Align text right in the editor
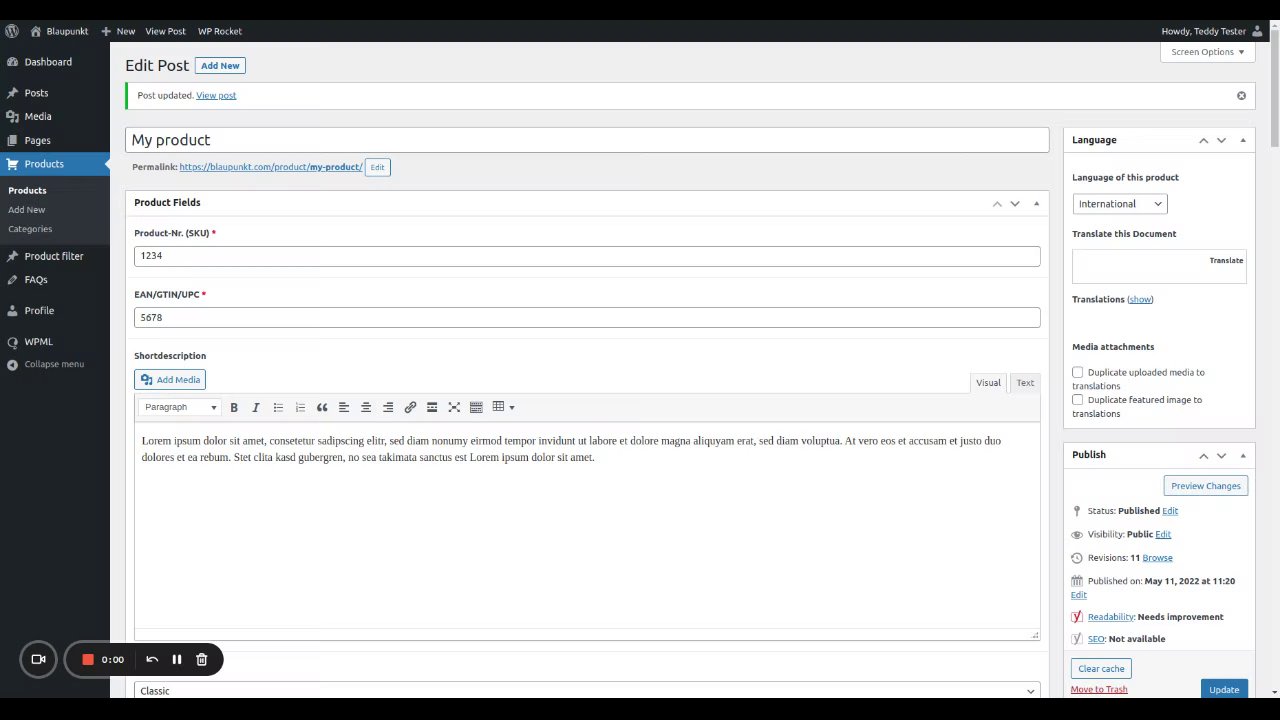This screenshot has width=1280, height=720. tap(388, 407)
